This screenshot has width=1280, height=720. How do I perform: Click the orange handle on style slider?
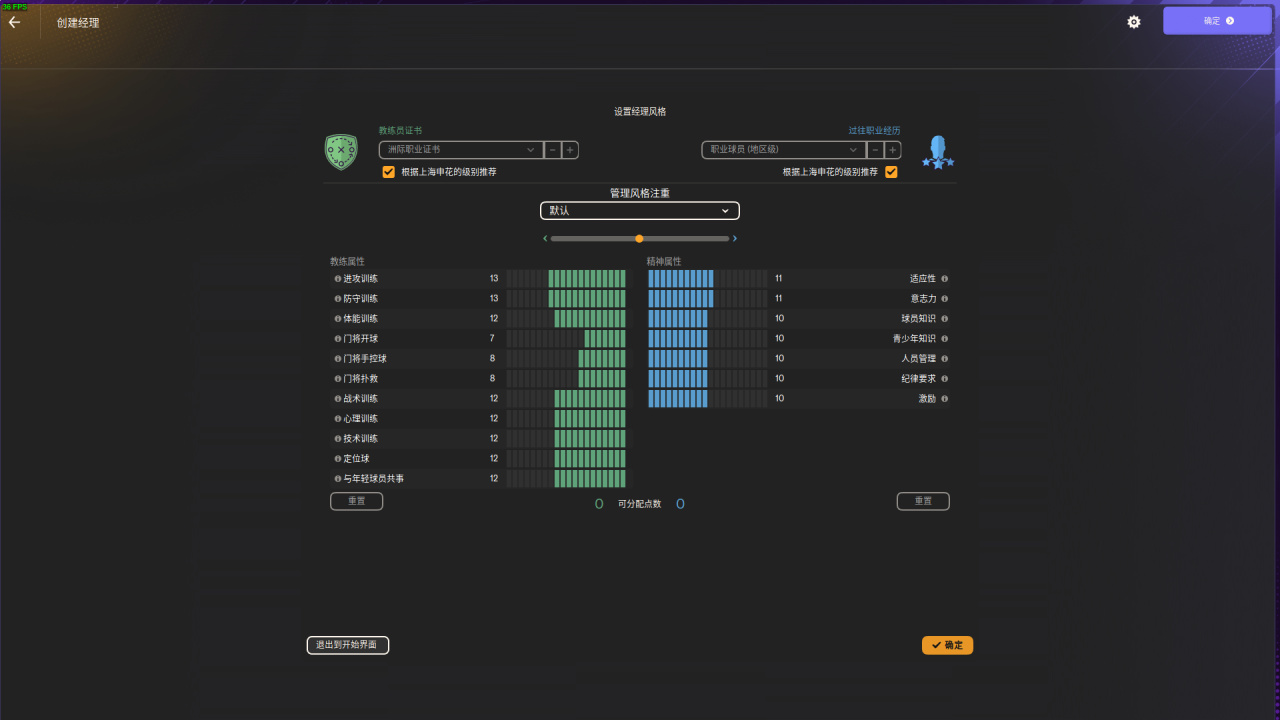[640, 239]
